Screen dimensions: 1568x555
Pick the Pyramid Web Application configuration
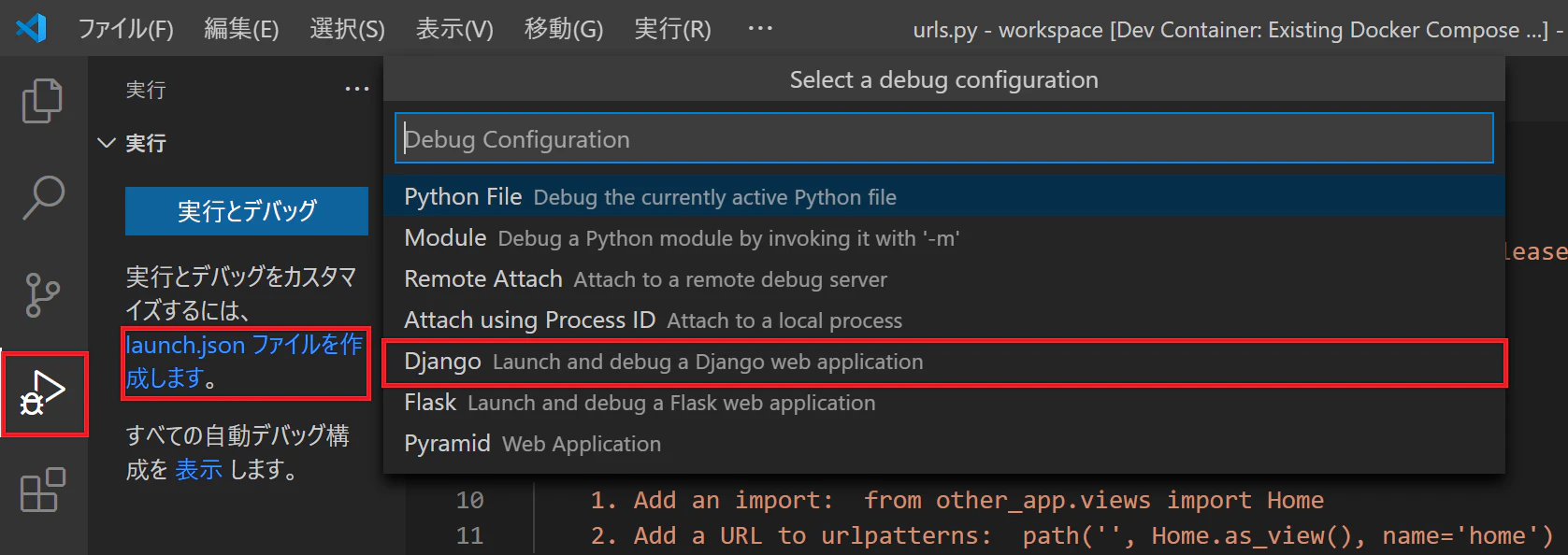pyautogui.click(x=944, y=444)
